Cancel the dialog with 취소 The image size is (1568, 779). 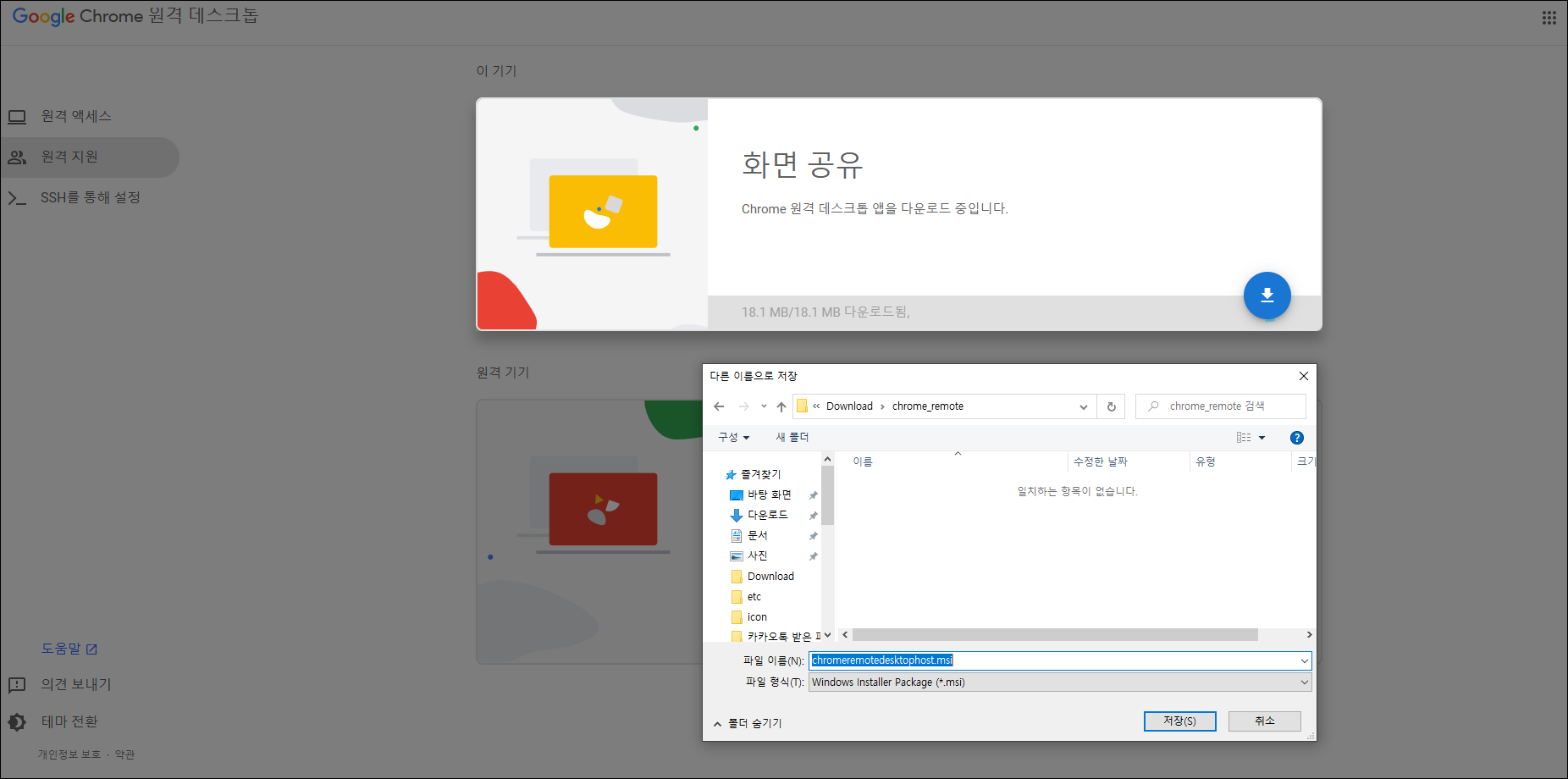[x=1264, y=721]
